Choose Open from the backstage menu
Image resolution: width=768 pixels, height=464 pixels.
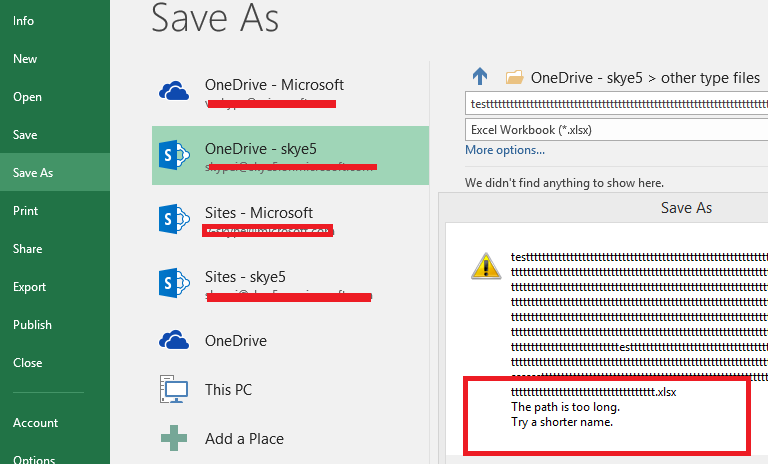pyautogui.click(x=27, y=97)
